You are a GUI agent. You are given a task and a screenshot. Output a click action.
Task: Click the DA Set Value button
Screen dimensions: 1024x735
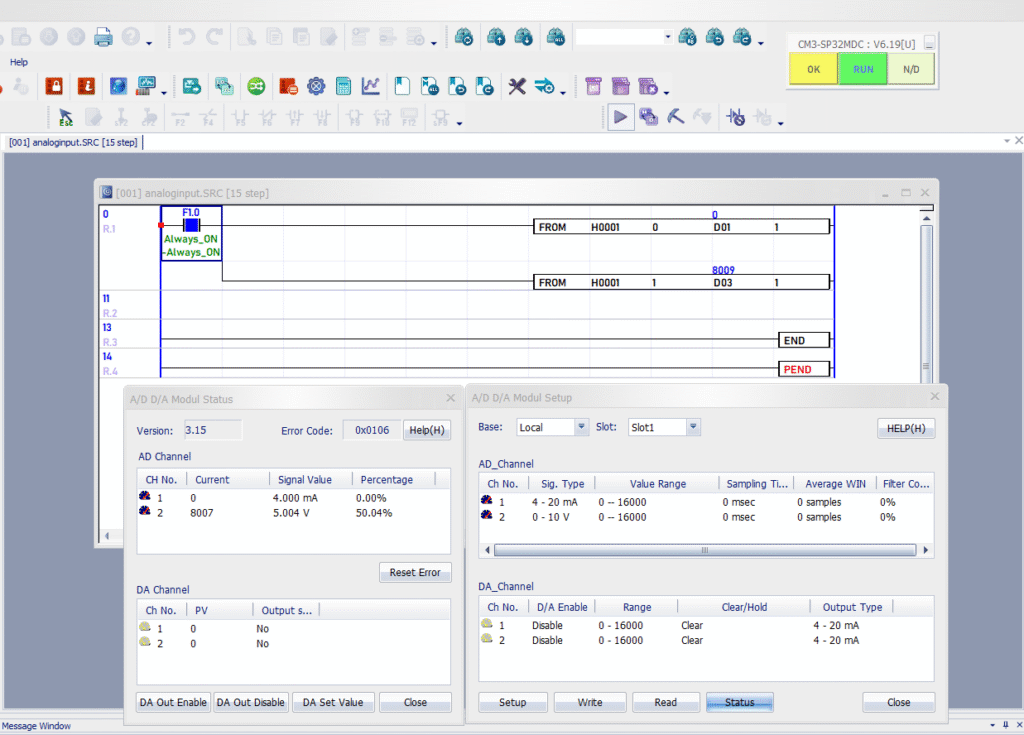pos(333,702)
